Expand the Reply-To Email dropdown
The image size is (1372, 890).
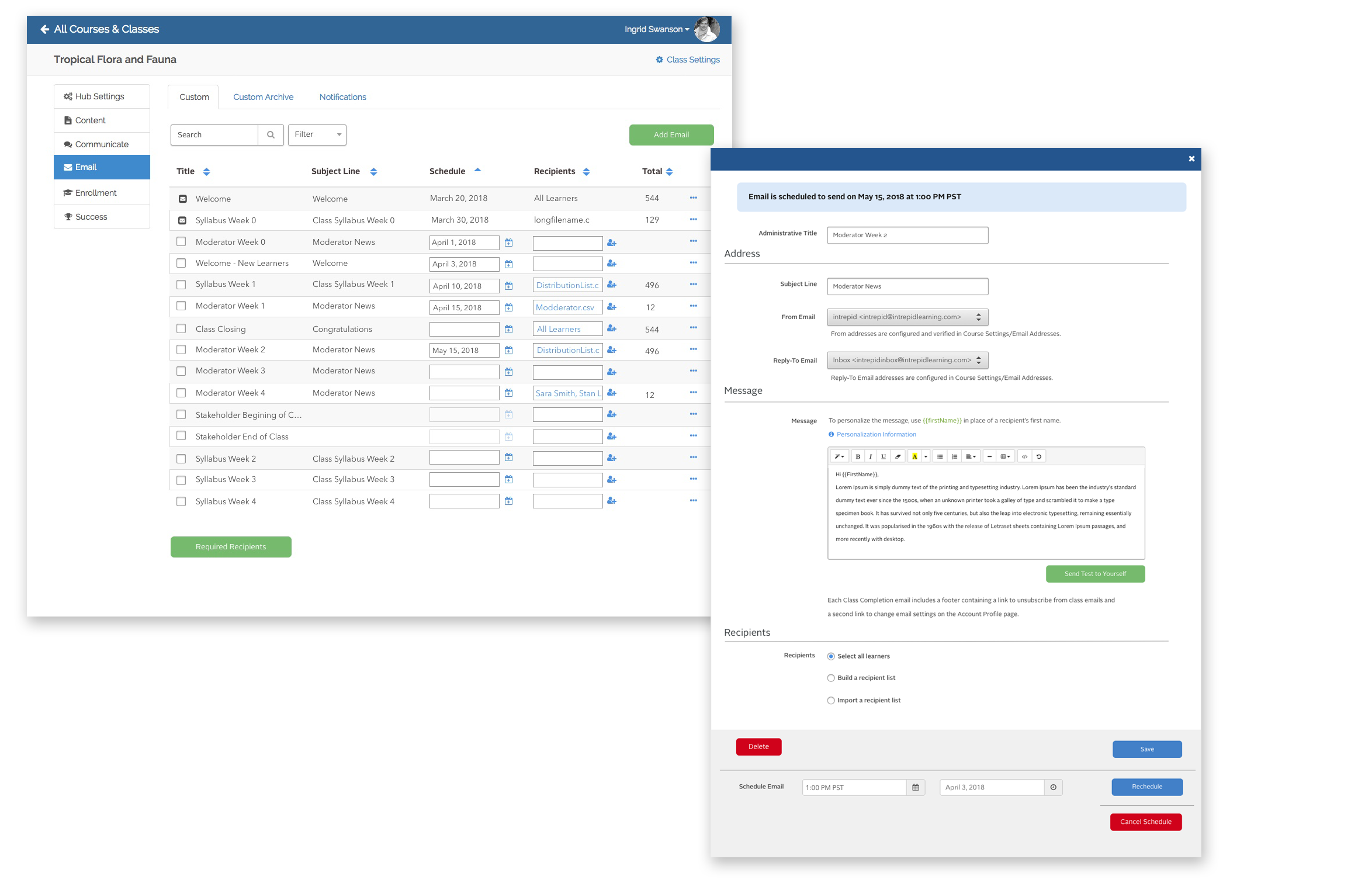click(907, 360)
